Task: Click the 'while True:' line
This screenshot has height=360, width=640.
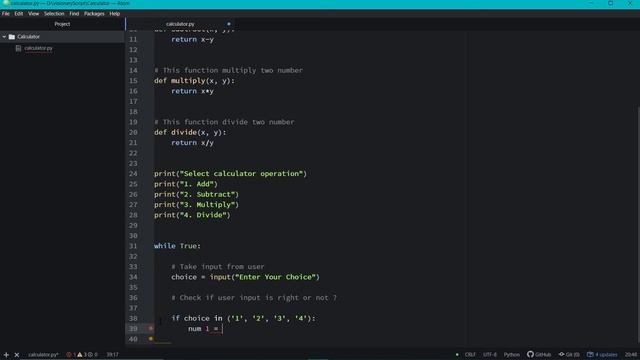Action: pos(177,246)
